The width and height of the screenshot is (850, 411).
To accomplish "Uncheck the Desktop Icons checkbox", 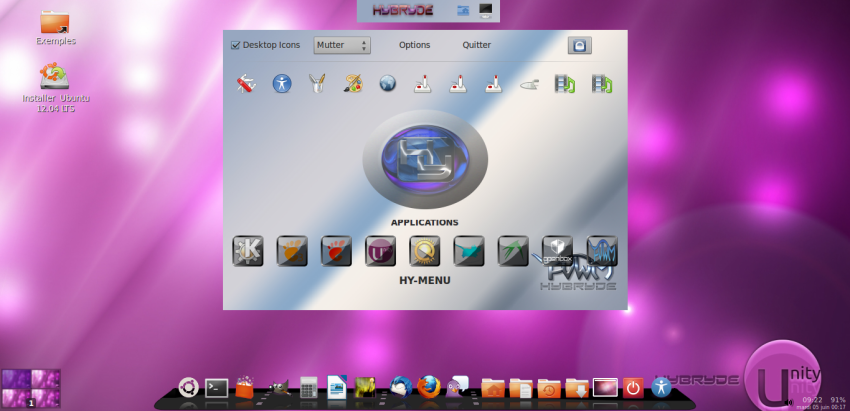I will pos(236,45).
